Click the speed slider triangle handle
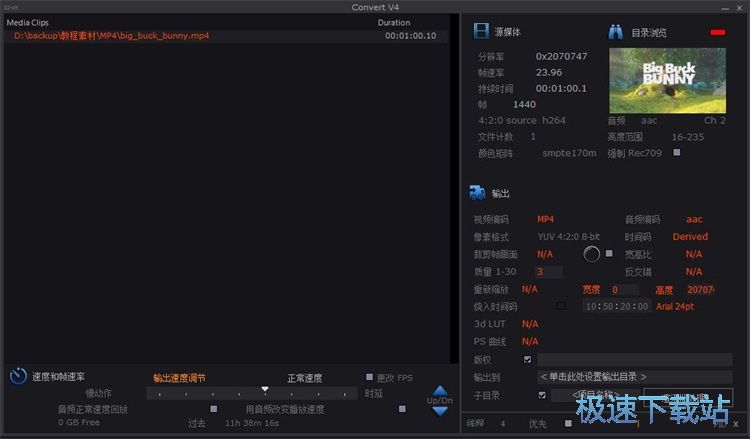This screenshot has width=750, height=439. point(265,389)
